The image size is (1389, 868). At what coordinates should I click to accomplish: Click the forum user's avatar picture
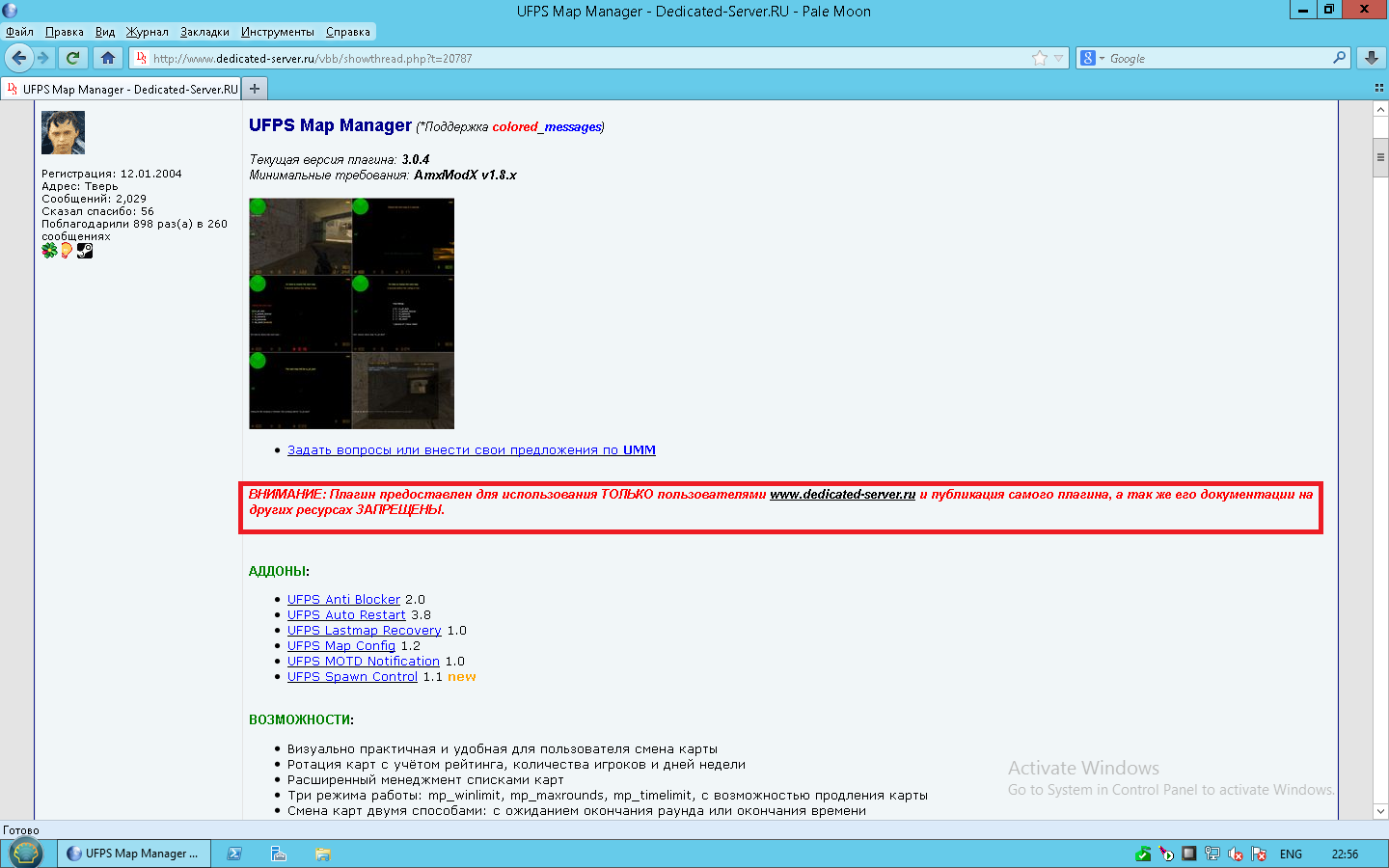63,132
